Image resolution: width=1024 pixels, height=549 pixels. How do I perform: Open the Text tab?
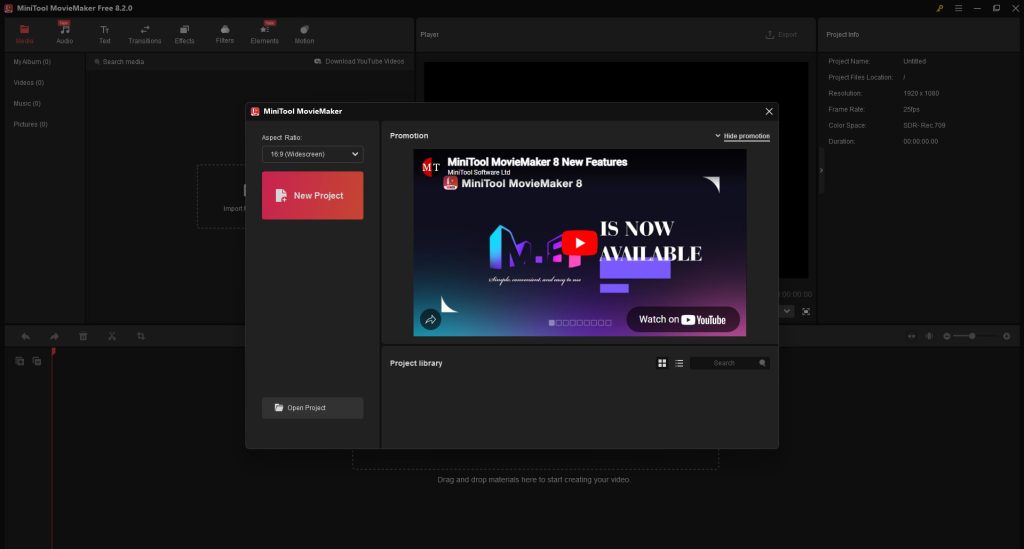pos(104,34)
